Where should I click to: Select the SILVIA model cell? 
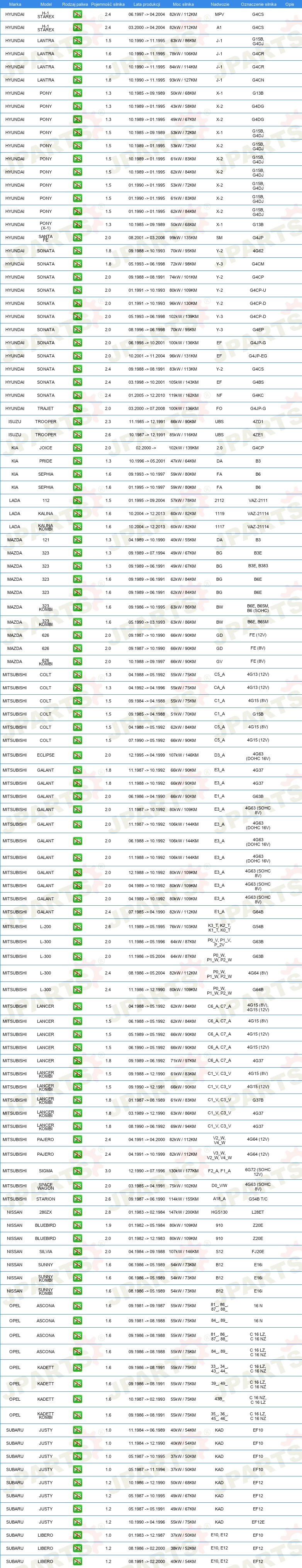coord(46,1252)
